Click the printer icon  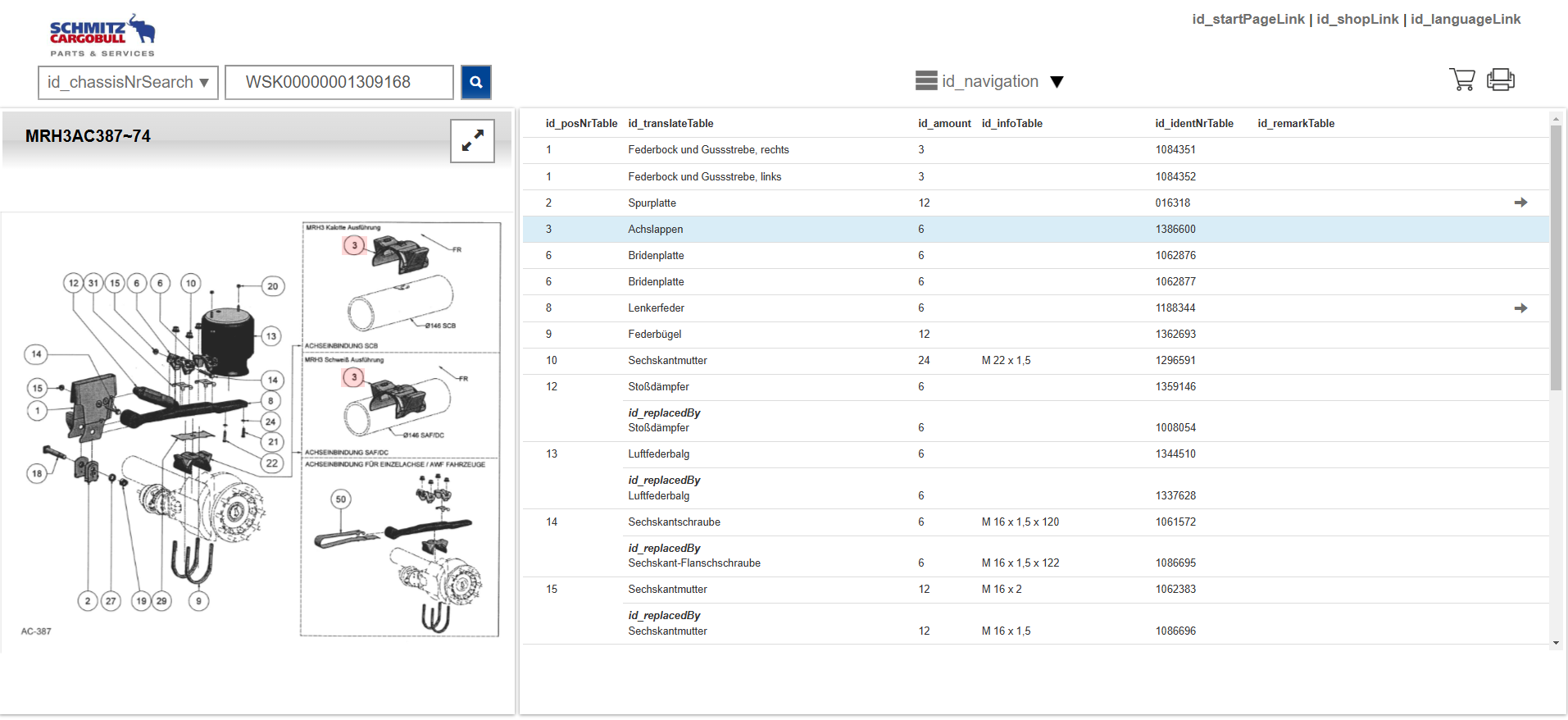1501,80
